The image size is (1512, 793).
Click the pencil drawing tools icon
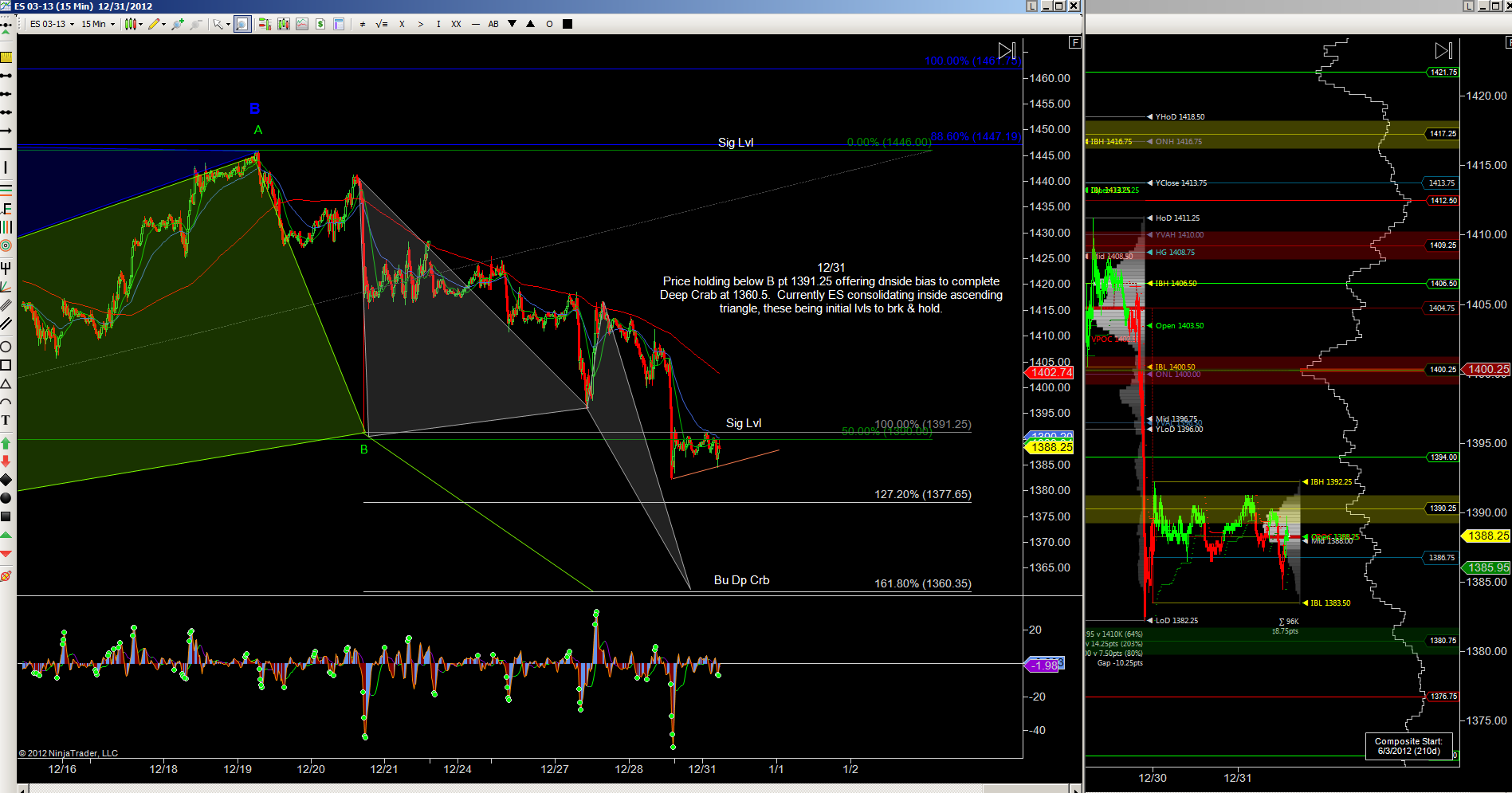click(155, 24)
